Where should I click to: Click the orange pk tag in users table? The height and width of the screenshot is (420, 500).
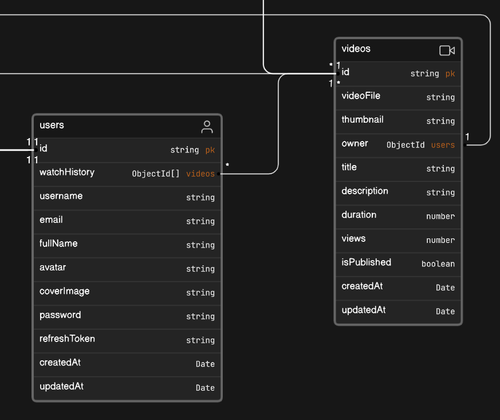point(210,150)
